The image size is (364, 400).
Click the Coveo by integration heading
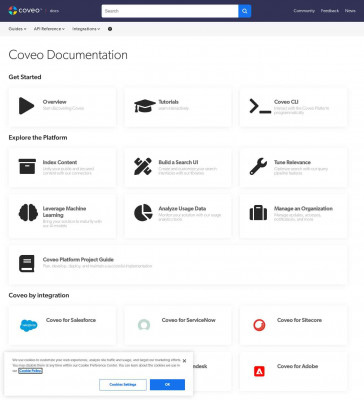click(39, 295)
